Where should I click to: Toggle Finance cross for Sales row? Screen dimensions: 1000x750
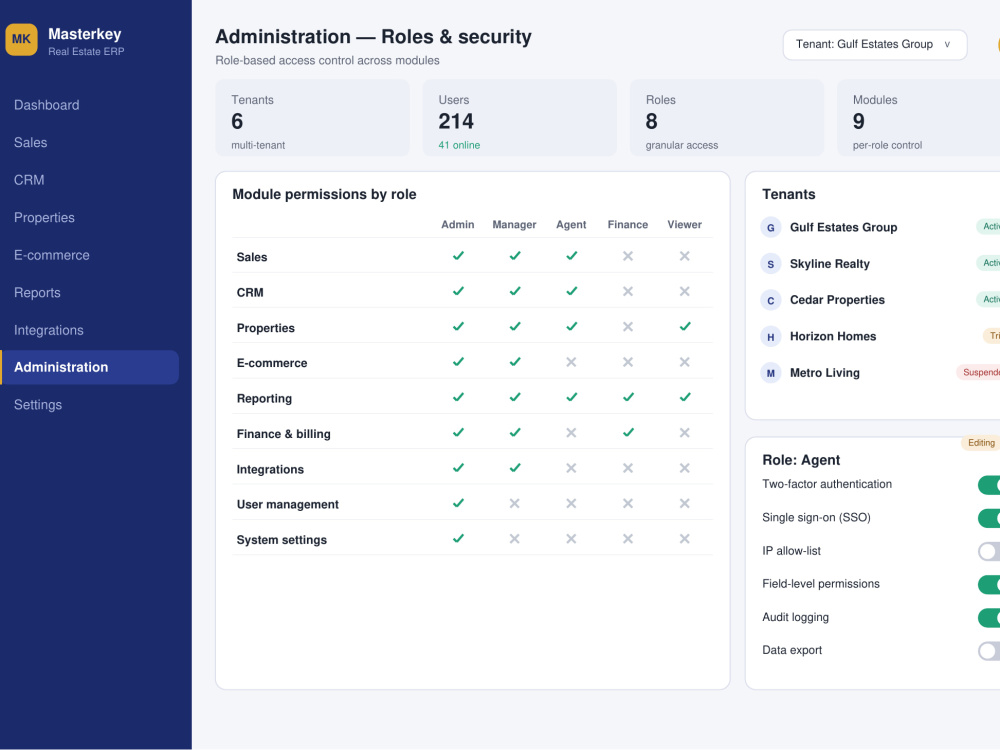pos(628,256)
